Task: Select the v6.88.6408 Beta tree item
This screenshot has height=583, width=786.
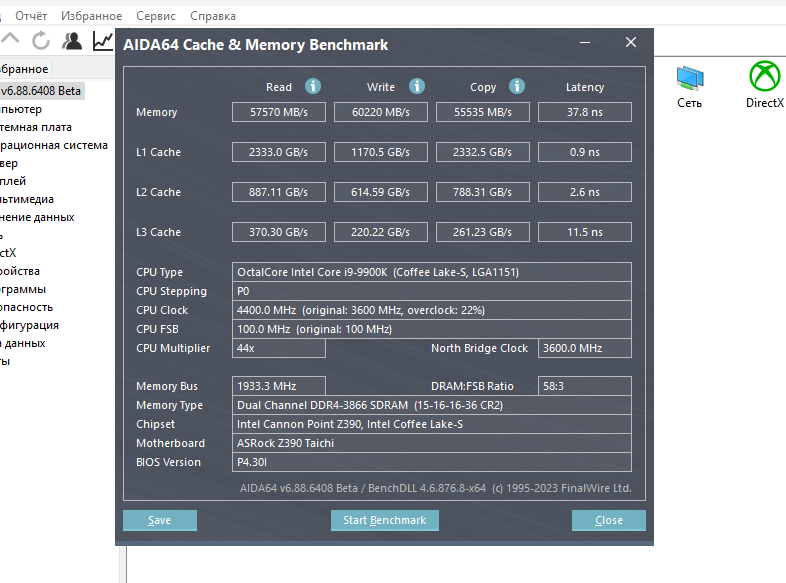Action: pos(41,91)
